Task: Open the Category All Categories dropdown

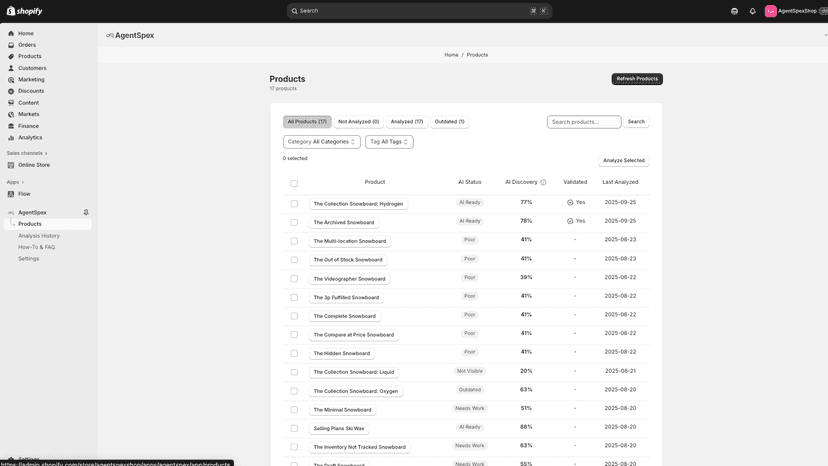Action: click(322, 142)
